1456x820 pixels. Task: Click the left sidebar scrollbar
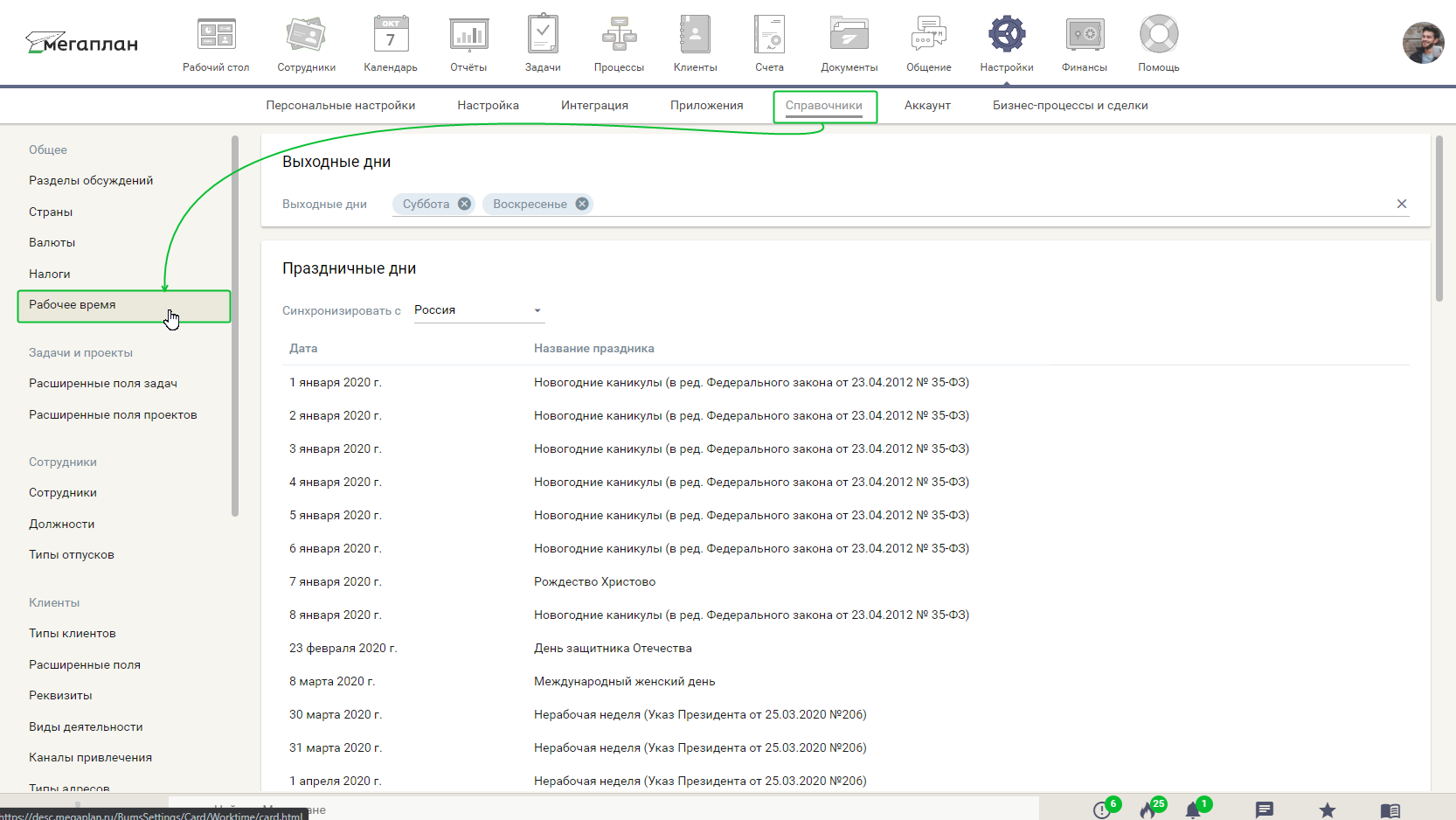click(x=235, y=325)
